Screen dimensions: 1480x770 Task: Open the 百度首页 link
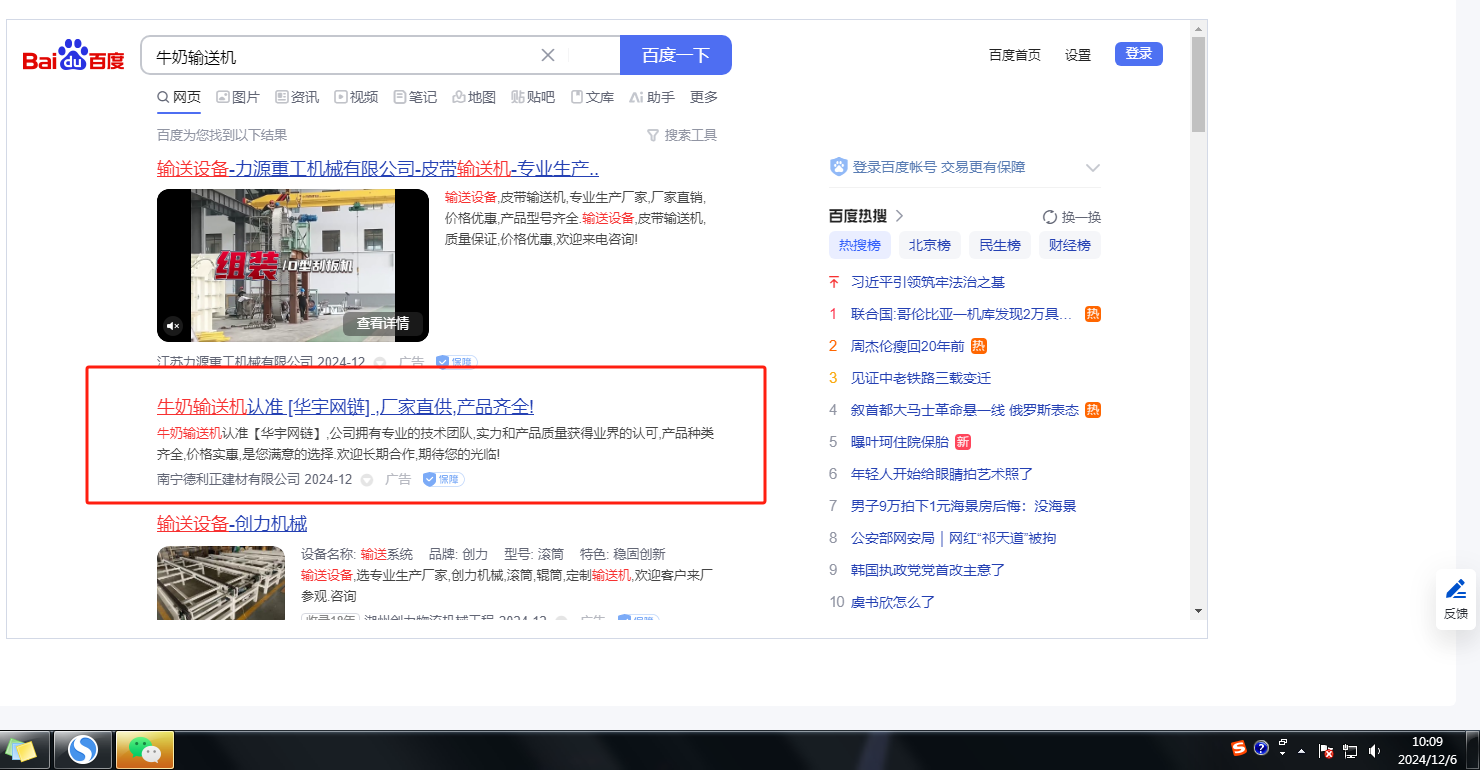point(1015,55)
